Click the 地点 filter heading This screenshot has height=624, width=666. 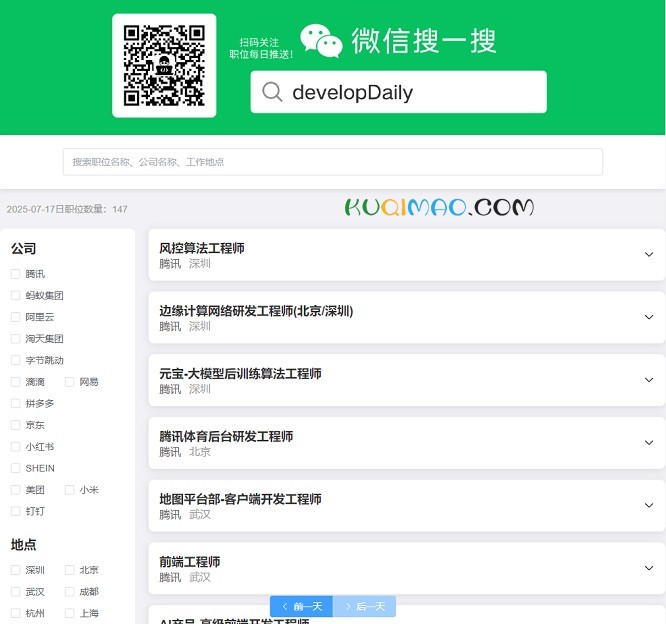coord(23,545)
